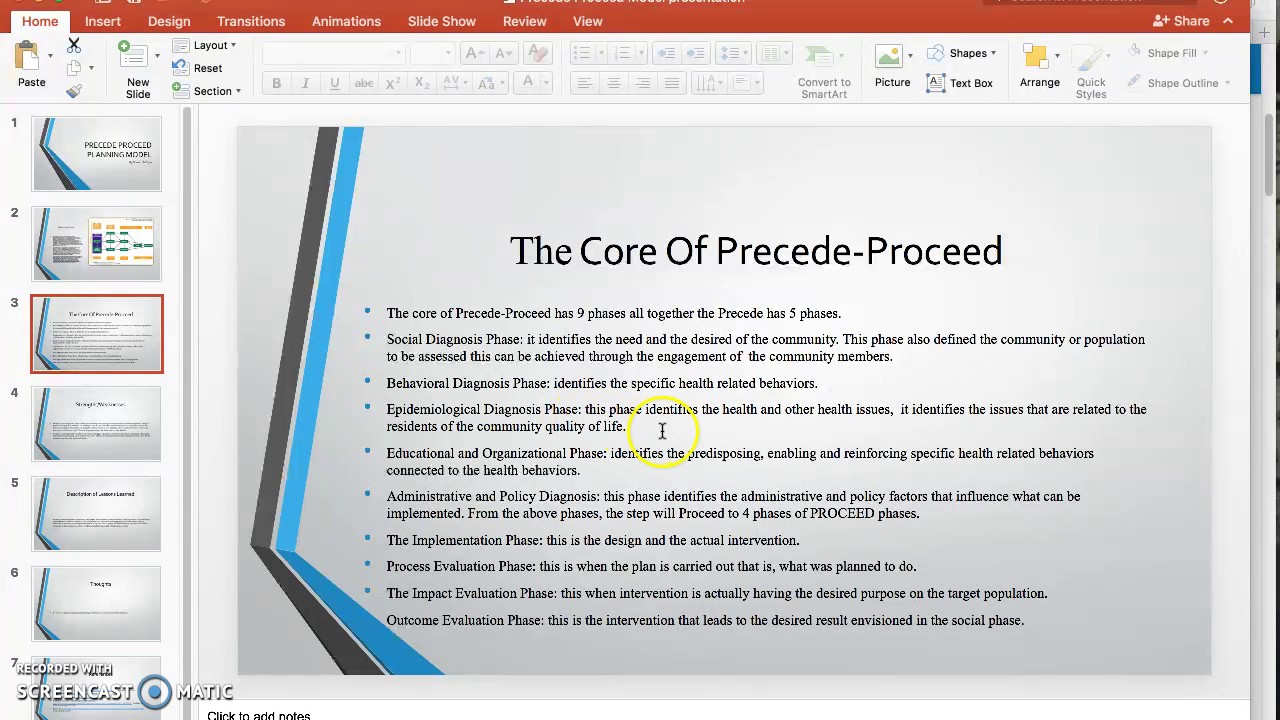
Task: Toggle Italic formatting
Action: click(305, 83)
